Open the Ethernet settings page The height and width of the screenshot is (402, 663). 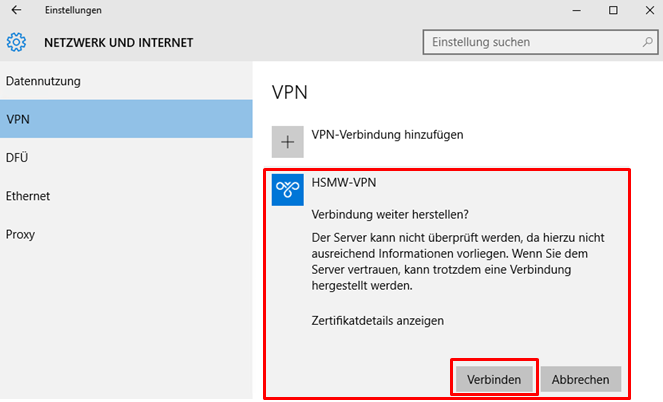coord(28,196)
